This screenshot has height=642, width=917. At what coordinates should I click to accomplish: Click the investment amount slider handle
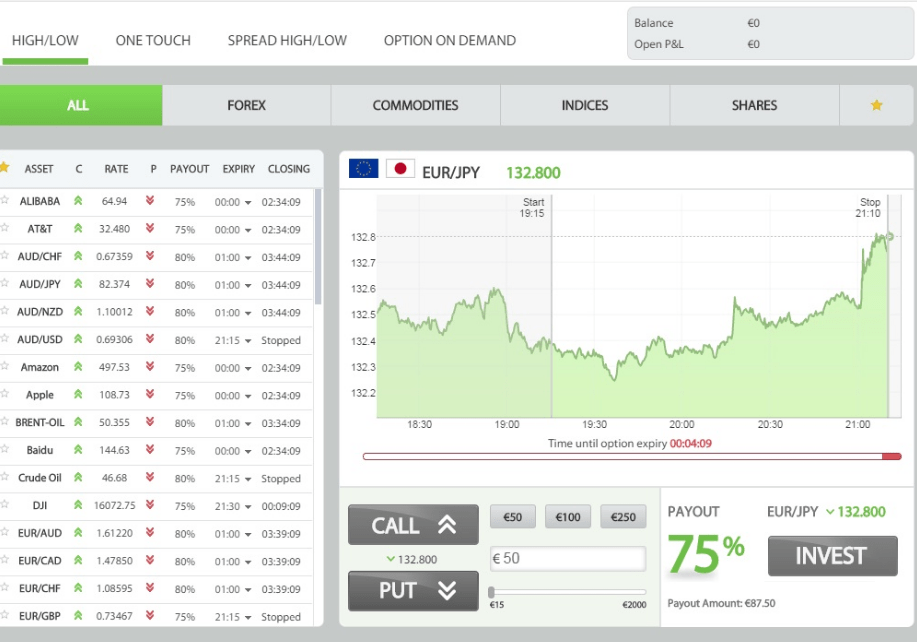click(x=491, y=592)
